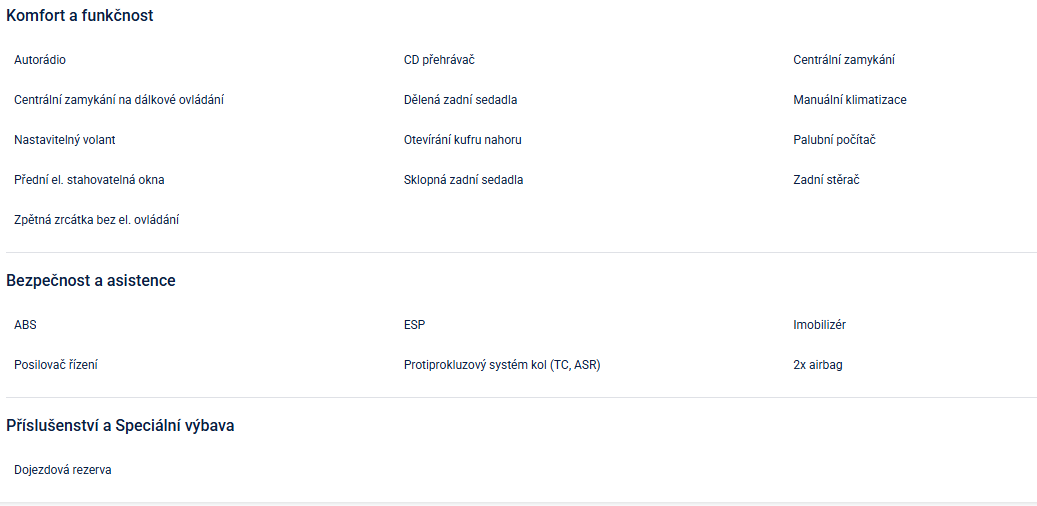Click the Autorádio feature item
The width and height of the screenshot is (1037, 506).
40,60
